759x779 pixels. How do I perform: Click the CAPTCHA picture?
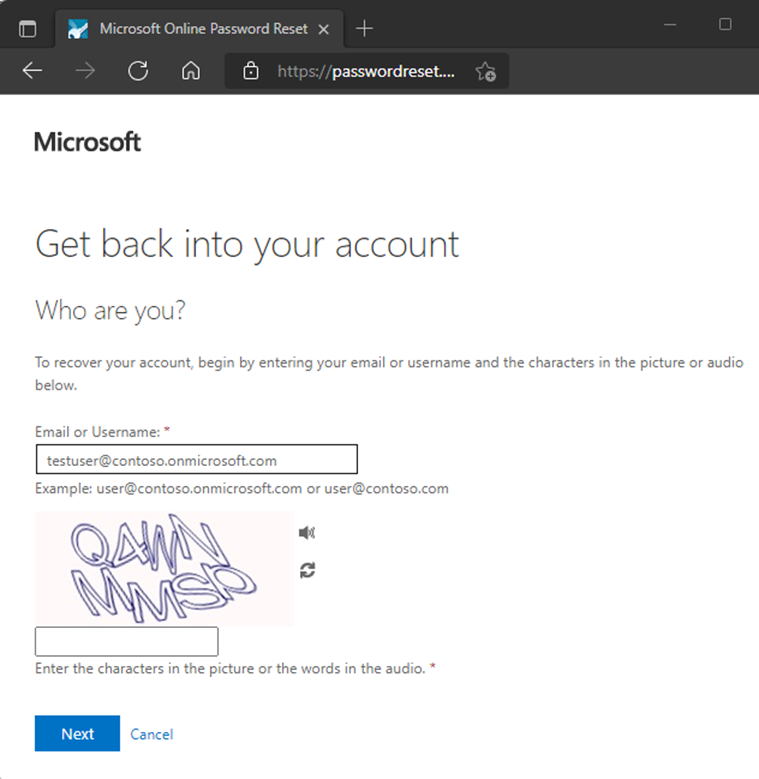point(164,568)
